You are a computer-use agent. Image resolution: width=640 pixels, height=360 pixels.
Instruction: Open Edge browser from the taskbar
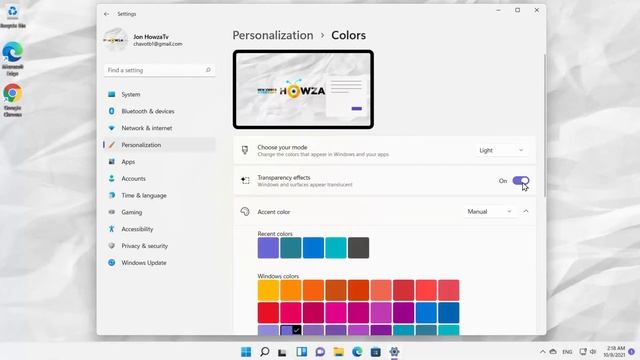(x=357, y=351)
